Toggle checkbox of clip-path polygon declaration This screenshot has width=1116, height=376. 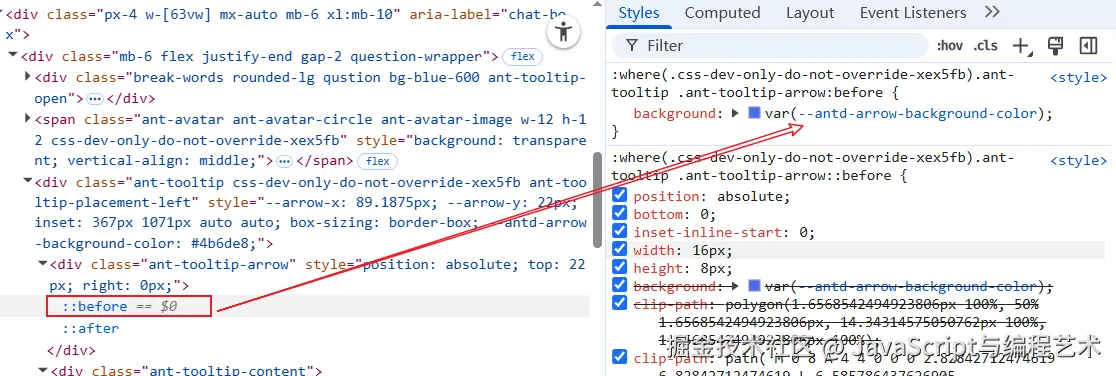click(x=619, y=303)
